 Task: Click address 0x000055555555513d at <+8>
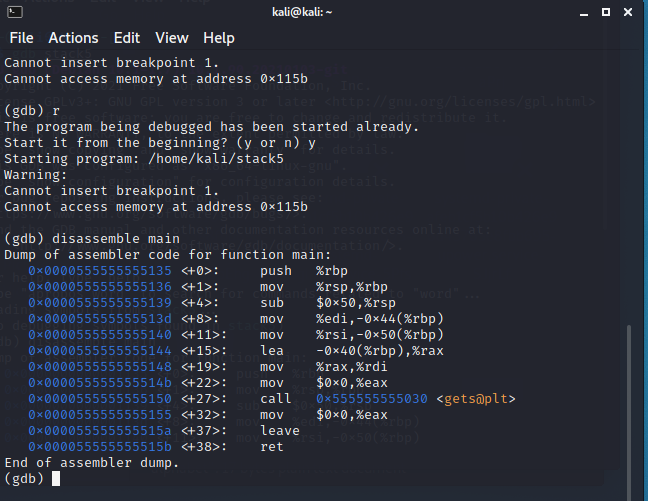click(x=100, y=319)
